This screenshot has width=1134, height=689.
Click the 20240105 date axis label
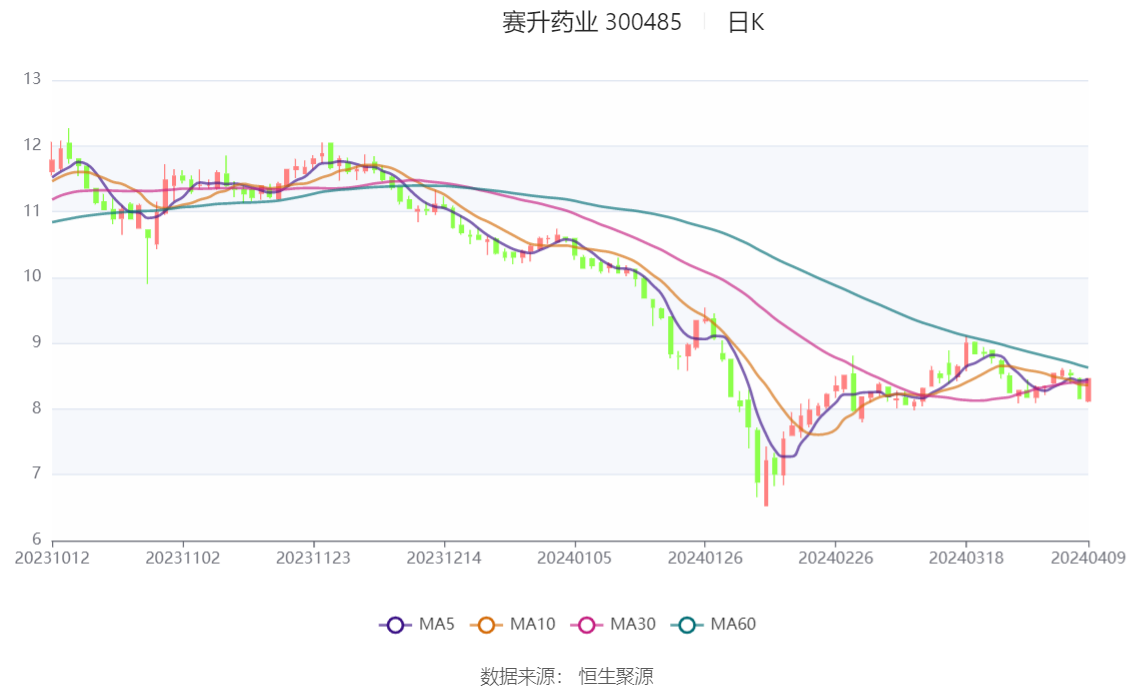pyautogui.click(x=574, y=558)
